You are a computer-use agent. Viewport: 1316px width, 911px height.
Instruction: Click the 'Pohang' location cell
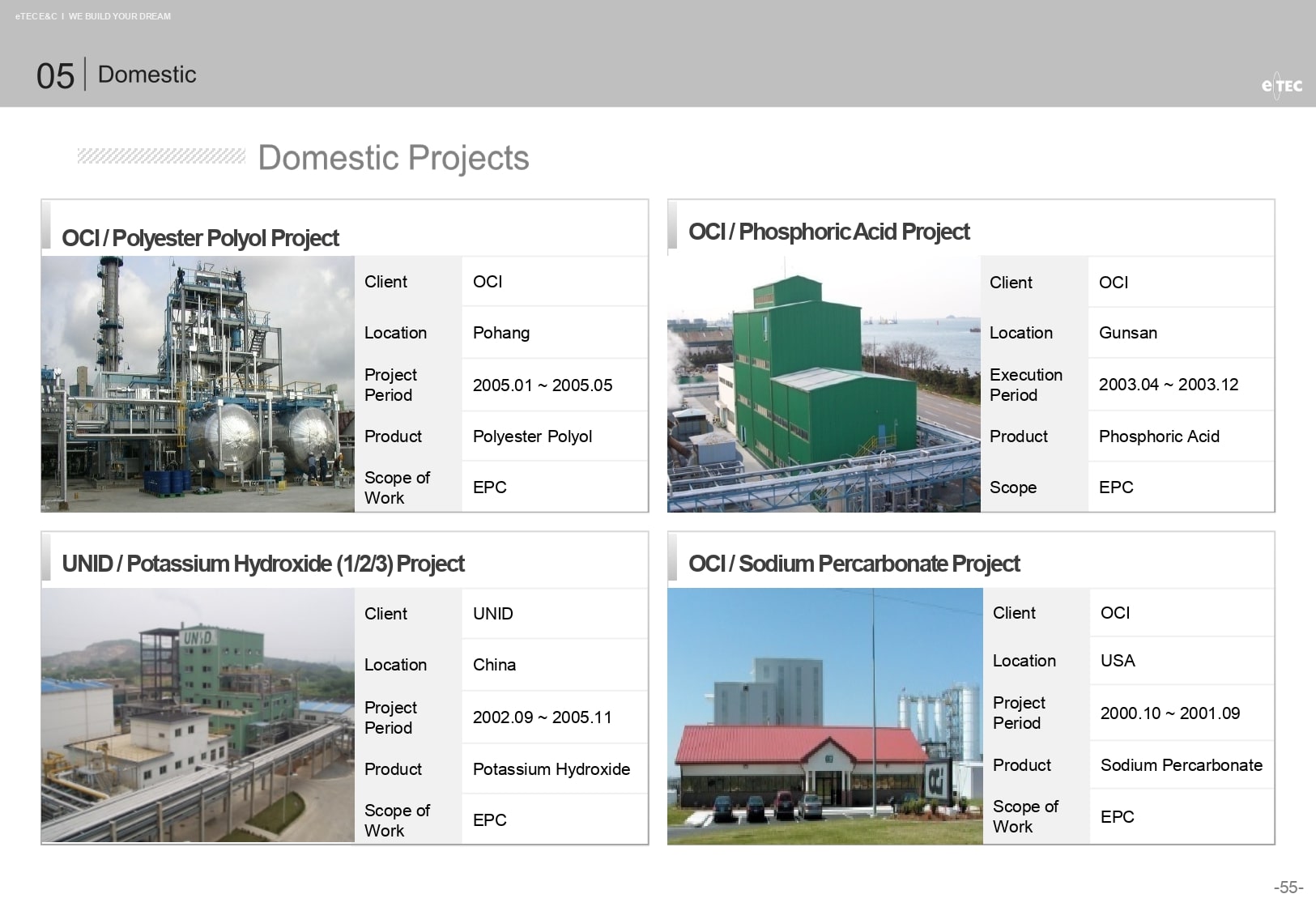click(501, 333)
